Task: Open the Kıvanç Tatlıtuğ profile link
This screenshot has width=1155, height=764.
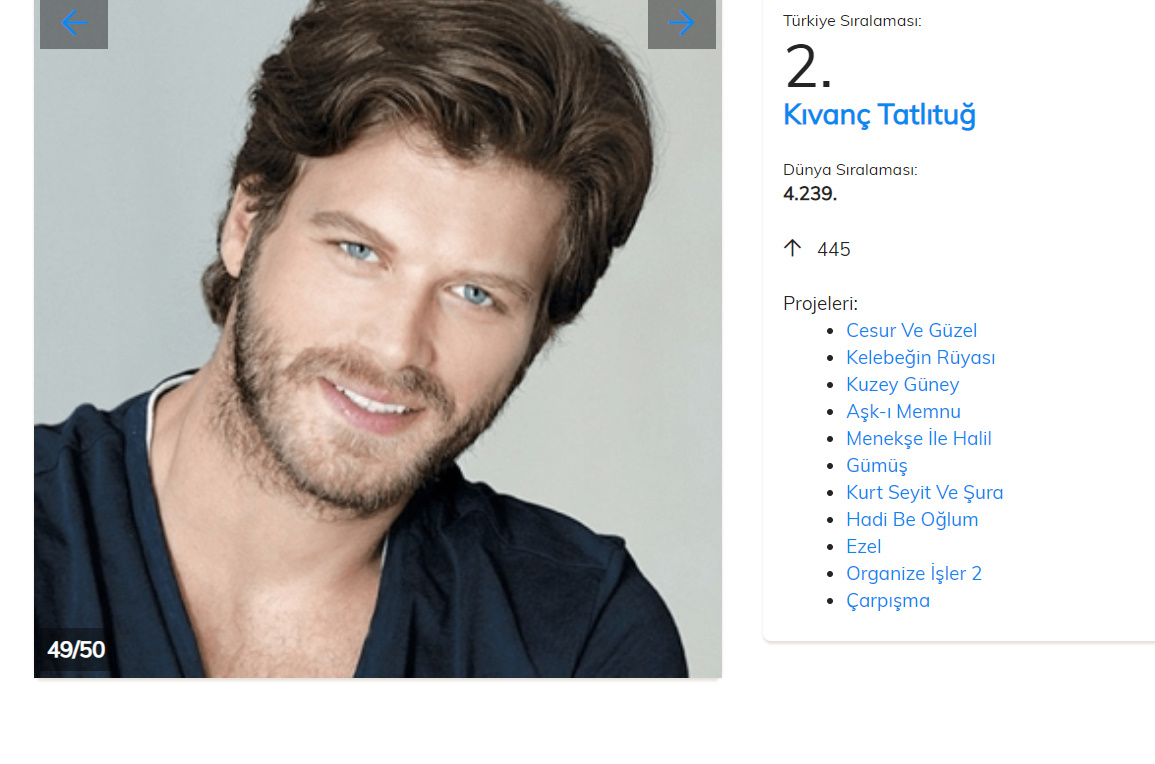Action: tap(879, 115)
